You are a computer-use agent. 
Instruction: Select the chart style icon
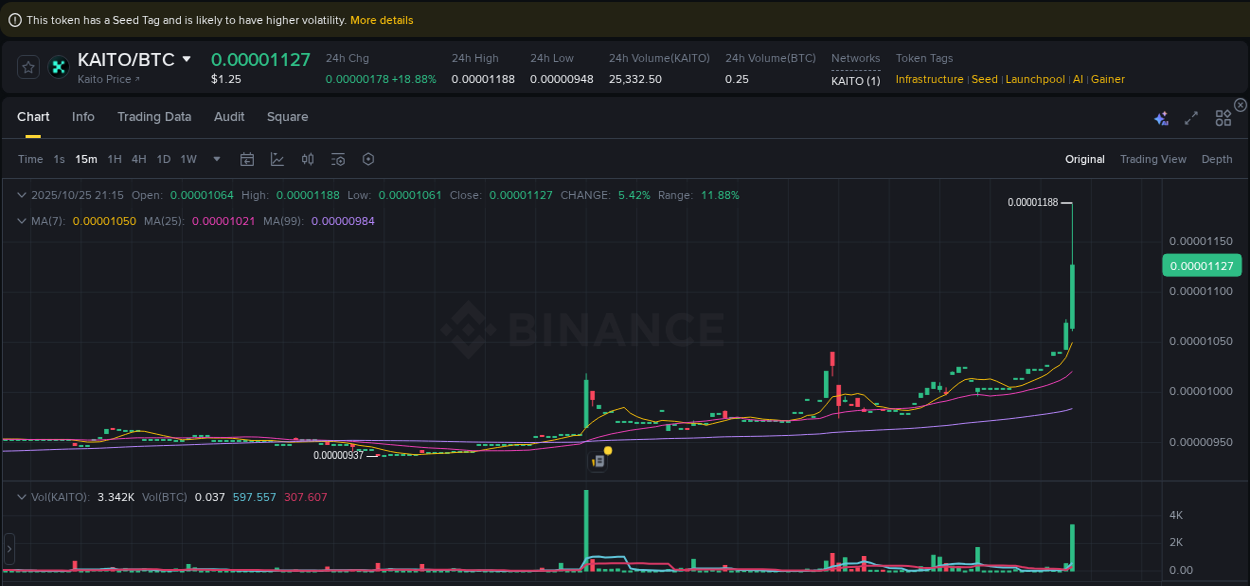[275, 158]
